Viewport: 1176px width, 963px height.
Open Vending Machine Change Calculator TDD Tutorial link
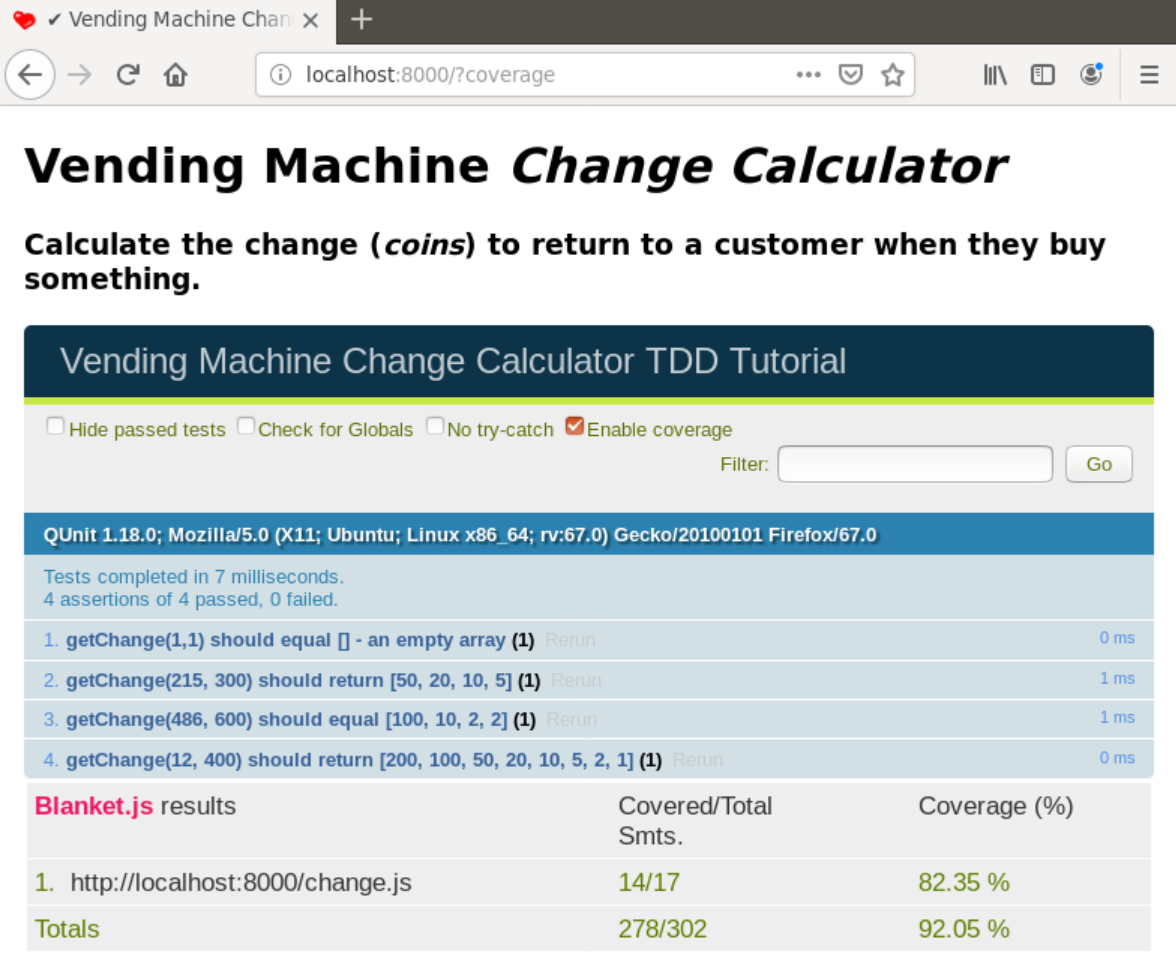point(453,361)
